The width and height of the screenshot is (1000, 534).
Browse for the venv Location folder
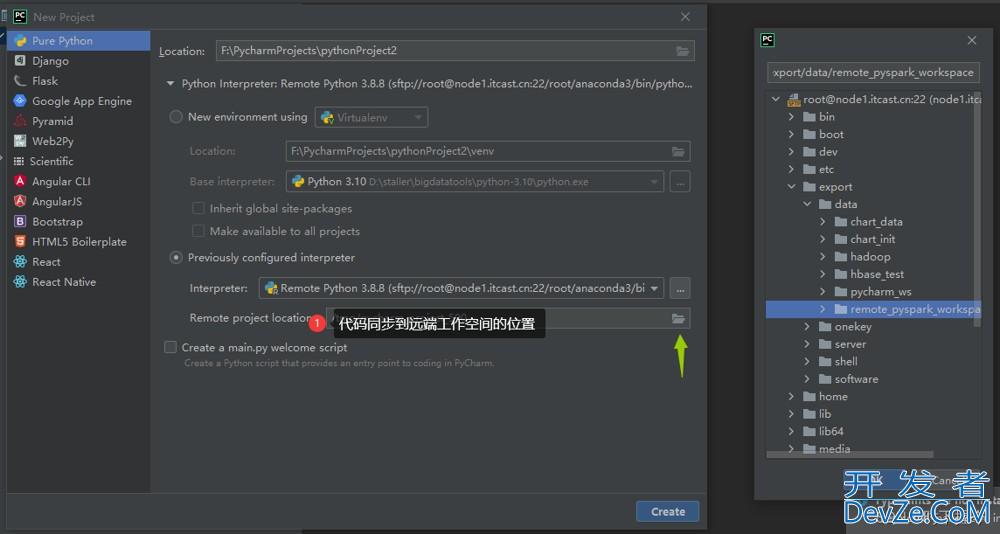678,152
